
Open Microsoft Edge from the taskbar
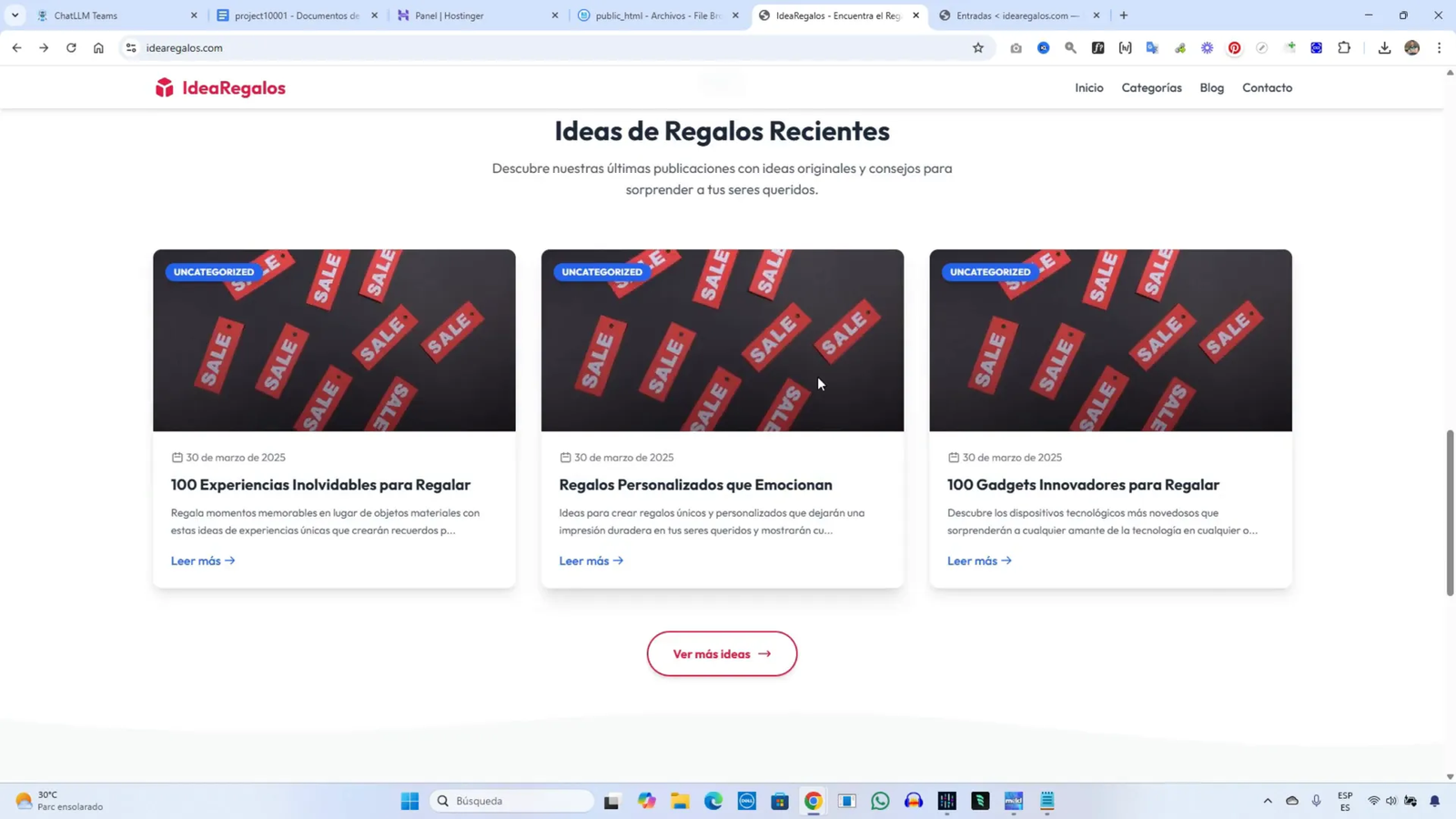pos(713,801)
